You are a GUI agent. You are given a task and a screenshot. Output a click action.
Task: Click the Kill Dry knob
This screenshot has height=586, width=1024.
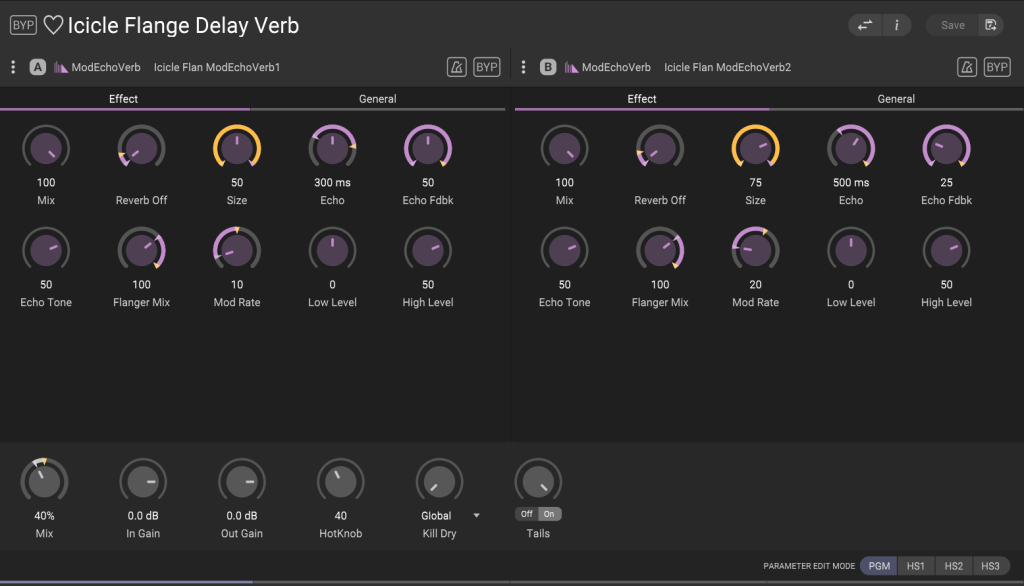click(x=440, y=482)
